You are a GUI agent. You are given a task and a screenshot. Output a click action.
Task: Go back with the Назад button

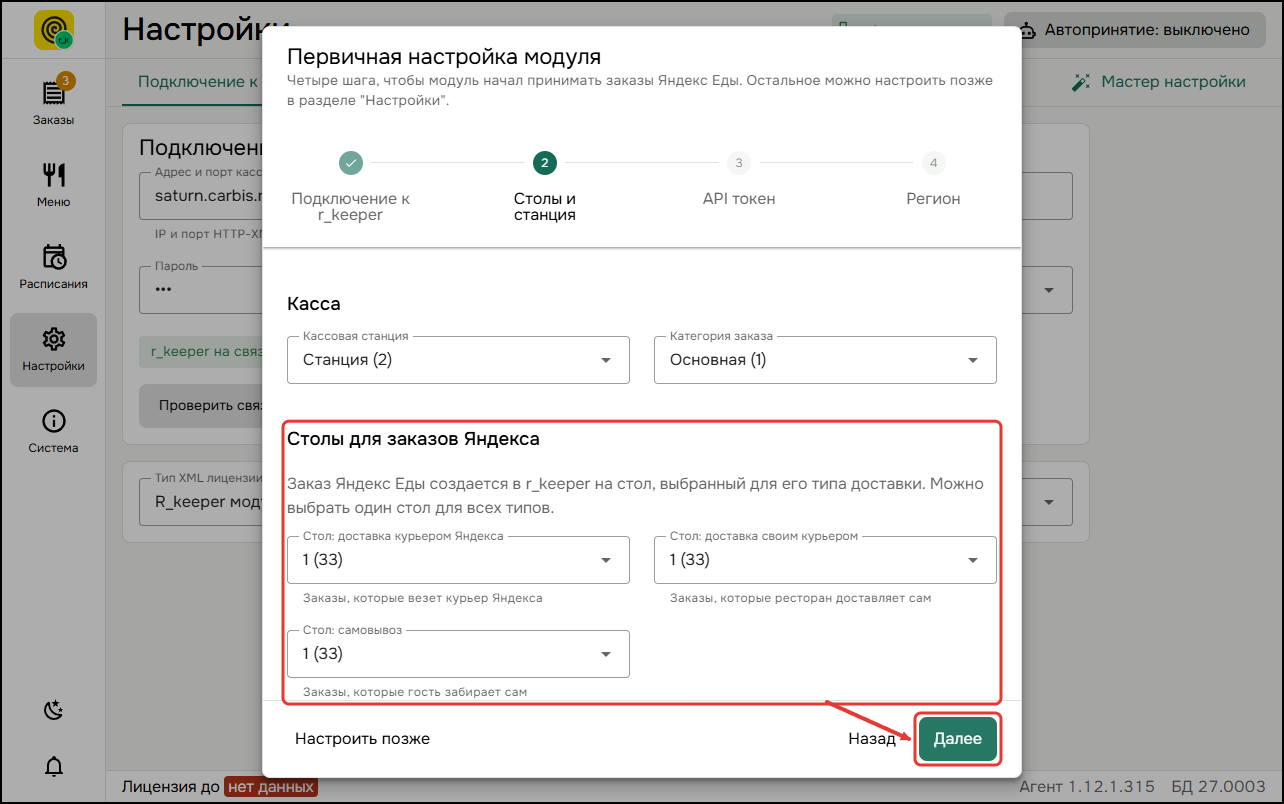[872, 739]
